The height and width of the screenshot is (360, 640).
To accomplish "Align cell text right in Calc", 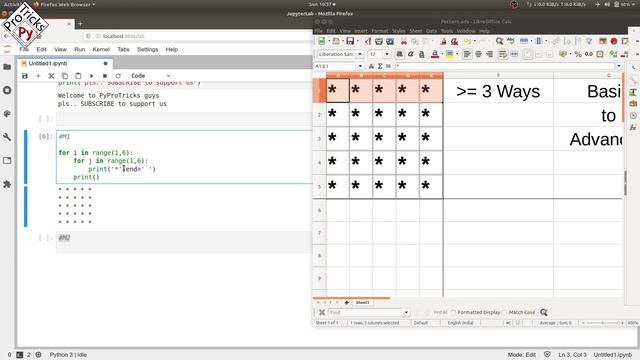I will (489, 54).
